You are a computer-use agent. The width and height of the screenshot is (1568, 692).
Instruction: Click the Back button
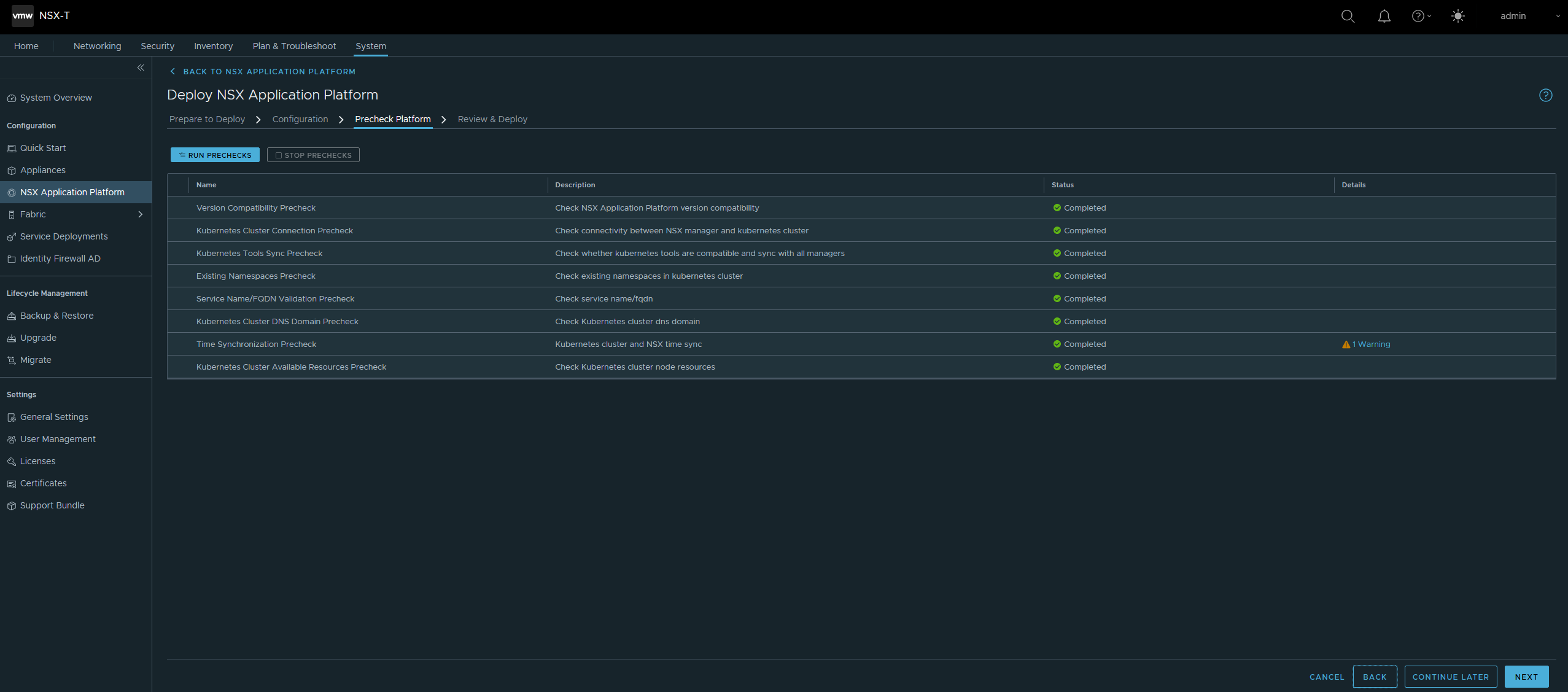(1375, 677)
